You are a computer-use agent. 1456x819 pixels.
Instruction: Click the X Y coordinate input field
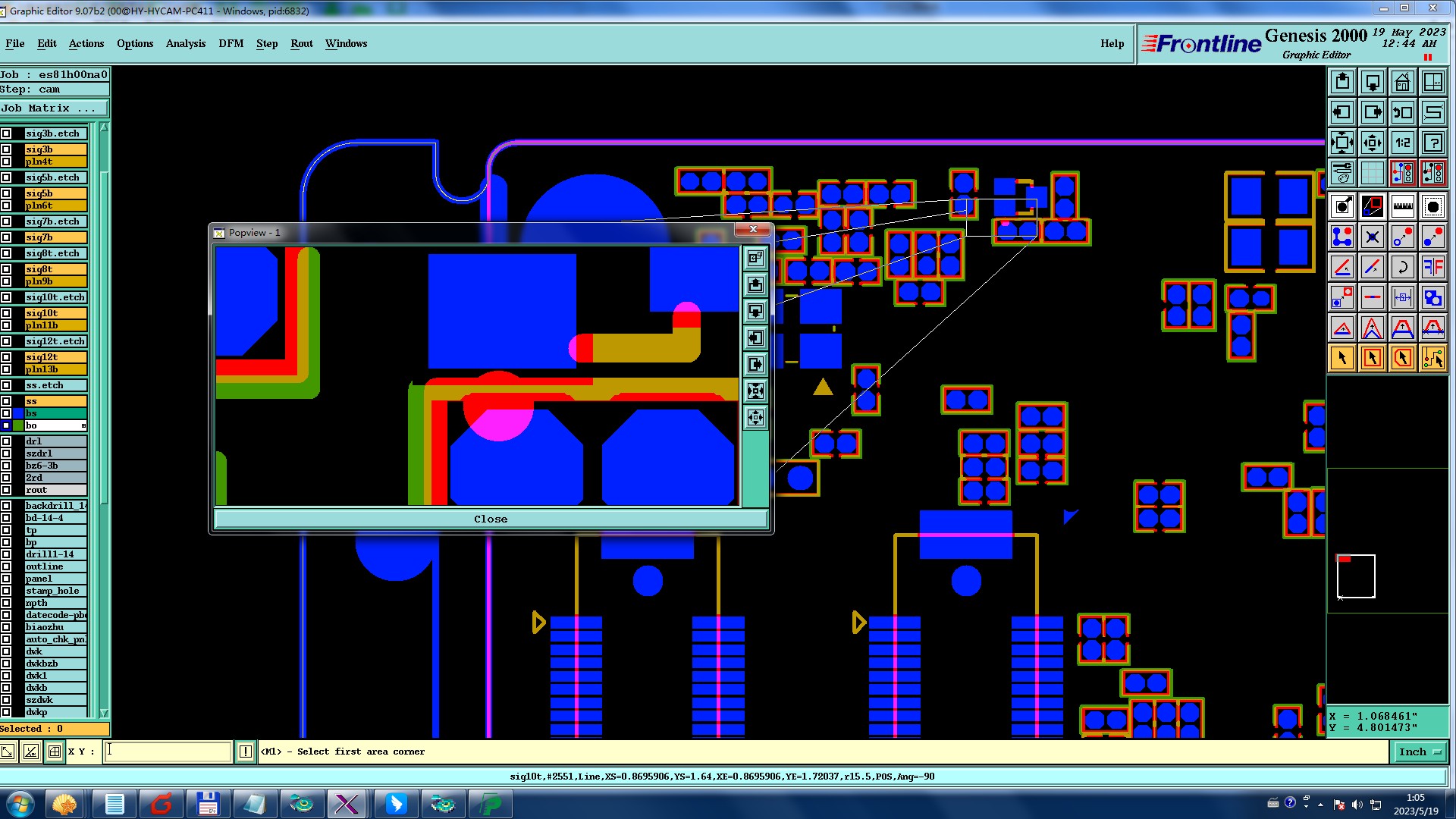[x=168, y=752]
